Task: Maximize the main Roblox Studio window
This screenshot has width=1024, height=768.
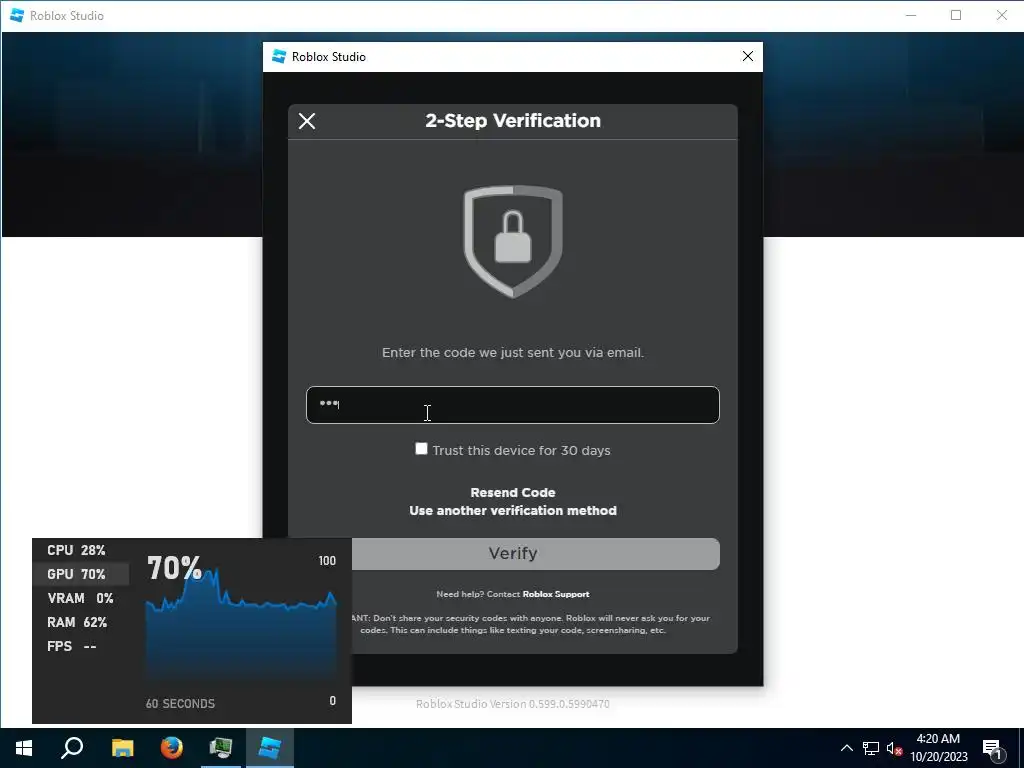Action: coord(956,16)
